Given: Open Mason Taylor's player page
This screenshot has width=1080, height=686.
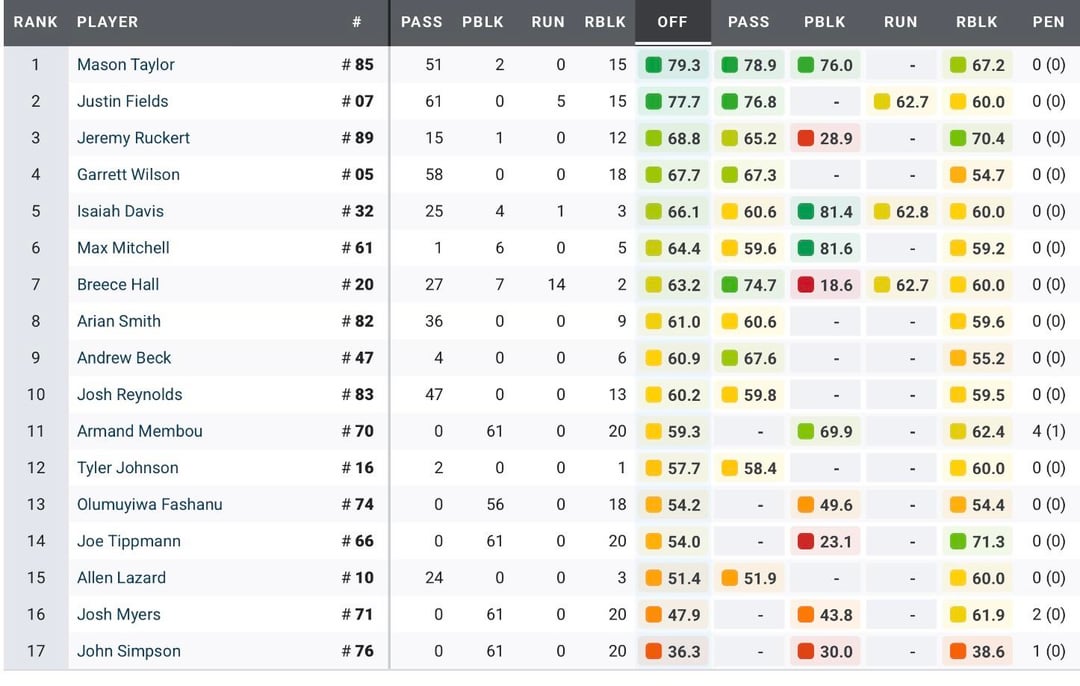Looking at the screenshot, I should pos(126,65).
